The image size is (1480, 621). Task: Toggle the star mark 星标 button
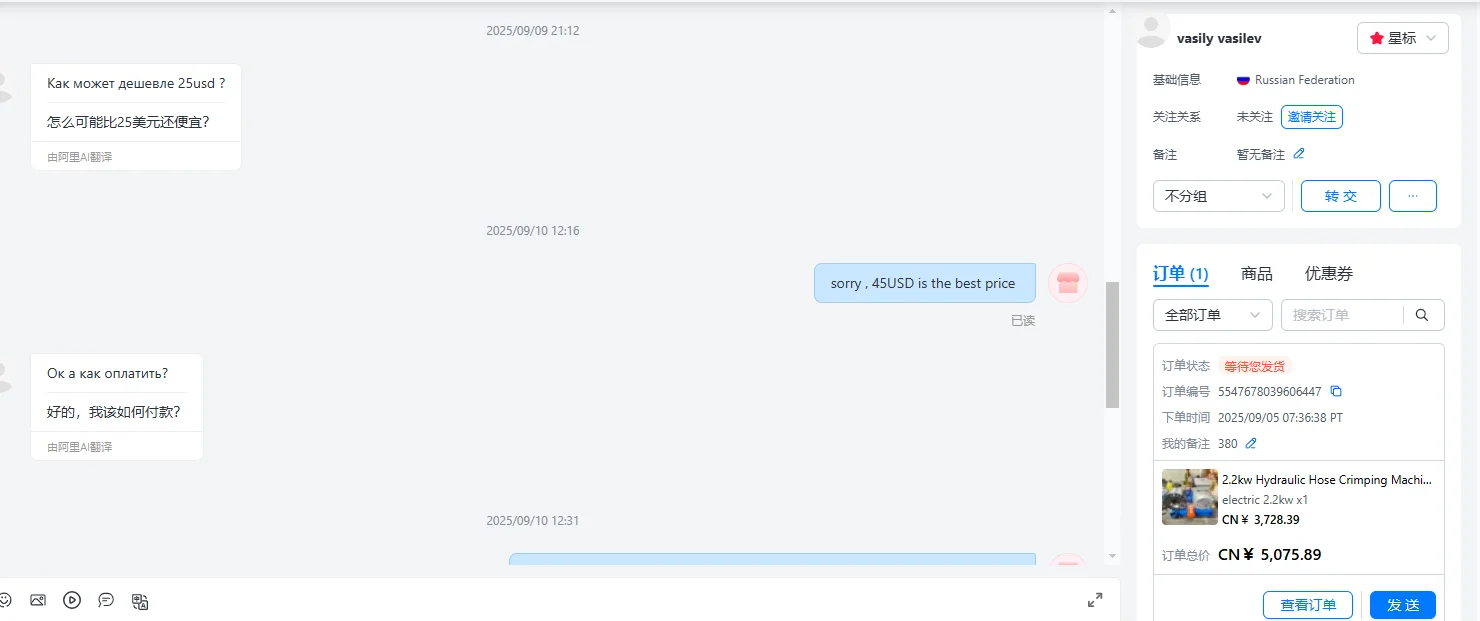point(1402,38)
